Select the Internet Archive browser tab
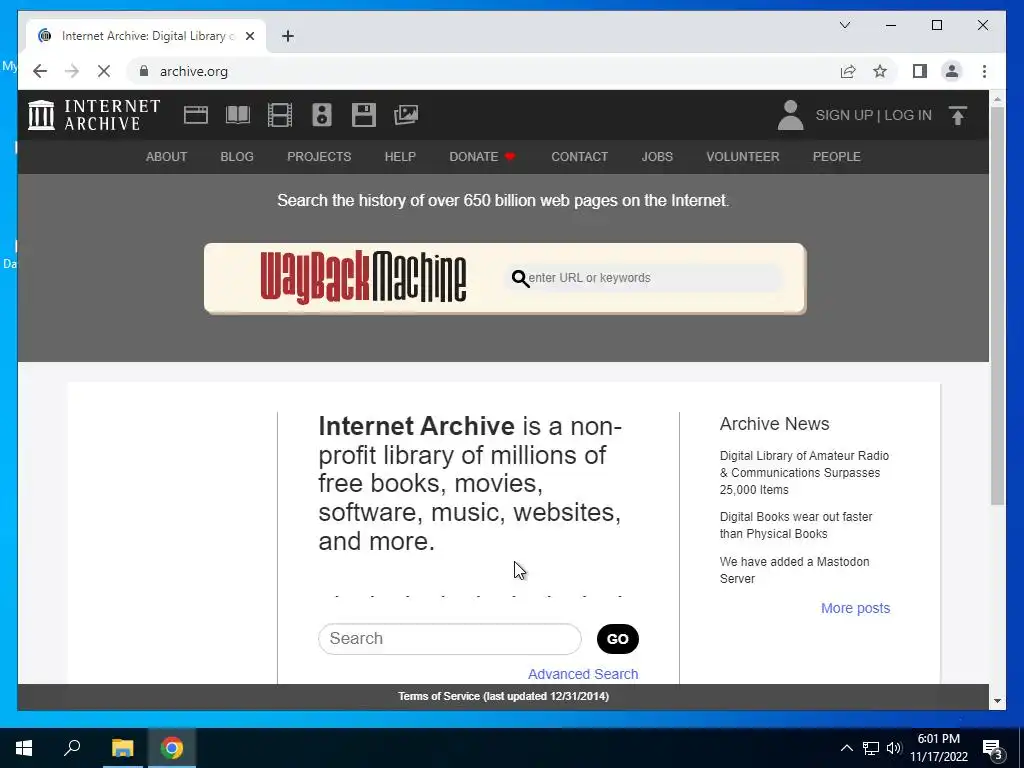The width and height of the screenshot is (1024, 768). pyautogui.click(x=146, y=36)
